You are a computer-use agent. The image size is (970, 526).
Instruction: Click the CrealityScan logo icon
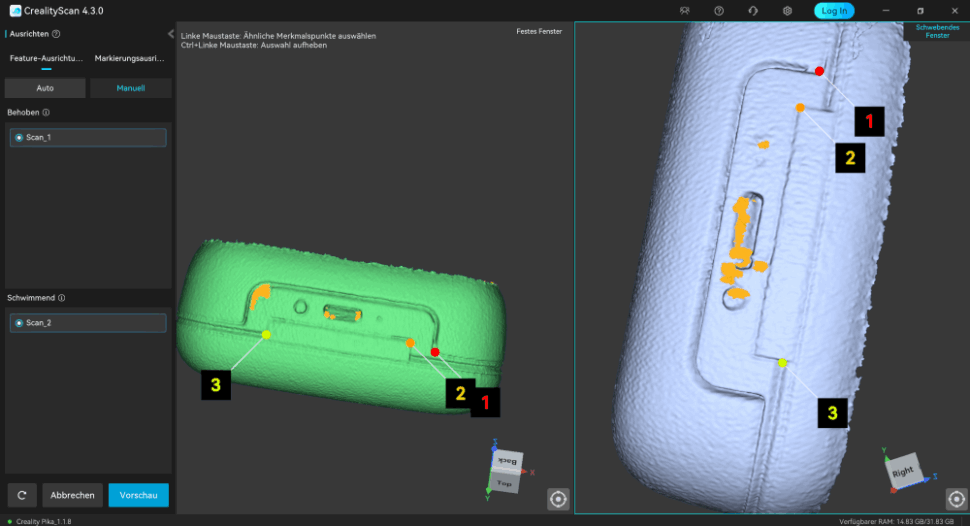(x=15, y=11)
